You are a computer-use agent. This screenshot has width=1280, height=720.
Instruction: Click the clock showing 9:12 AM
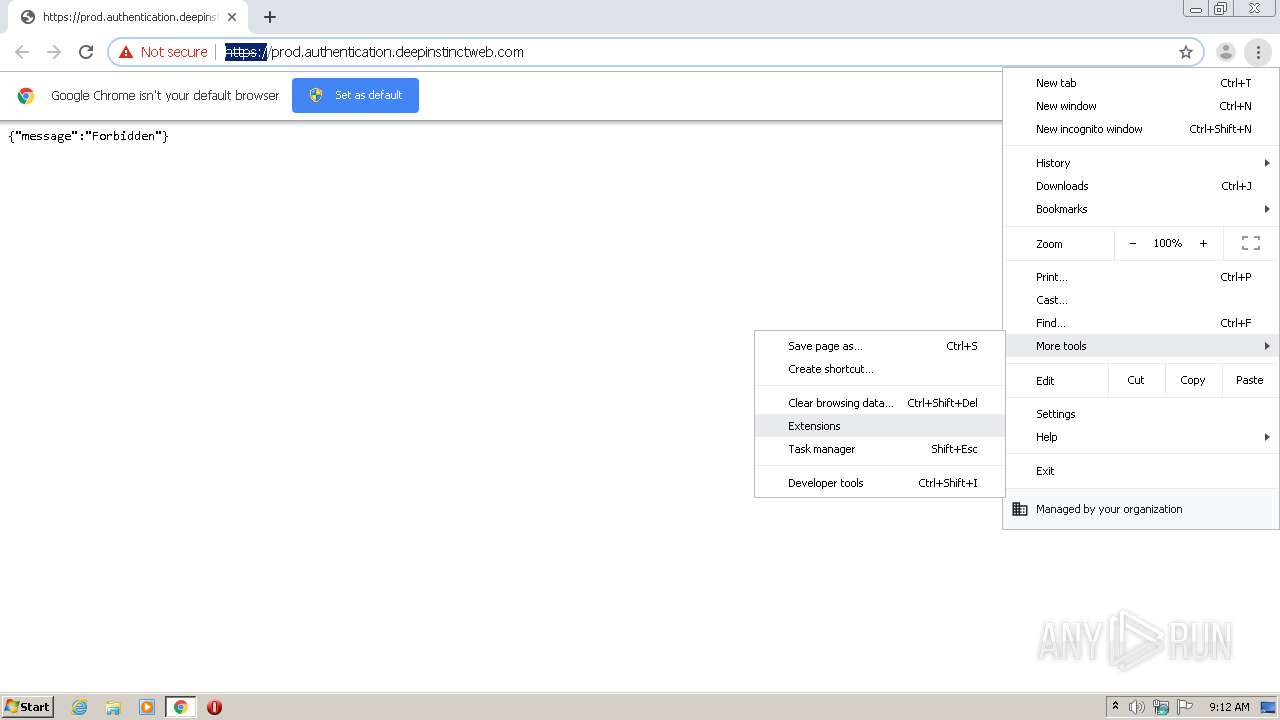(1229, 707)
